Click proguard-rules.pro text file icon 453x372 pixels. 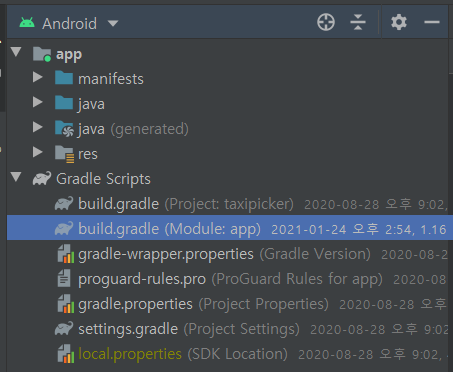[64, 279]
